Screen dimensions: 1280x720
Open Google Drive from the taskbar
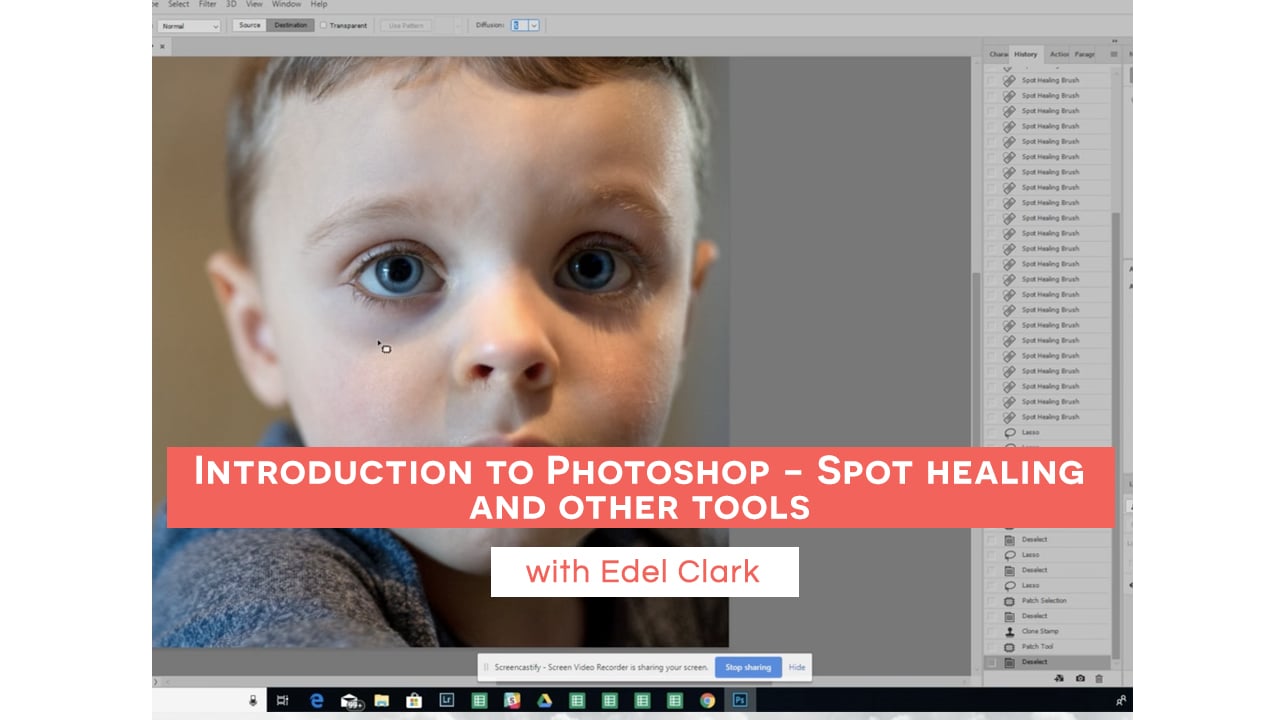[x=545, y=701]
